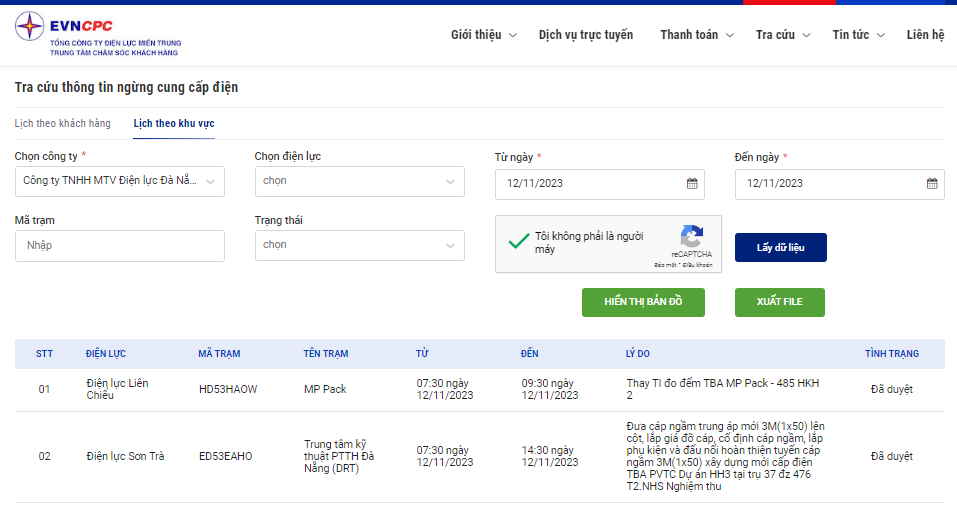Select the 'Điện lực Sơn Trà' cell
The width and height of the screenshot is (957, 505).
(x=125, y=456)
